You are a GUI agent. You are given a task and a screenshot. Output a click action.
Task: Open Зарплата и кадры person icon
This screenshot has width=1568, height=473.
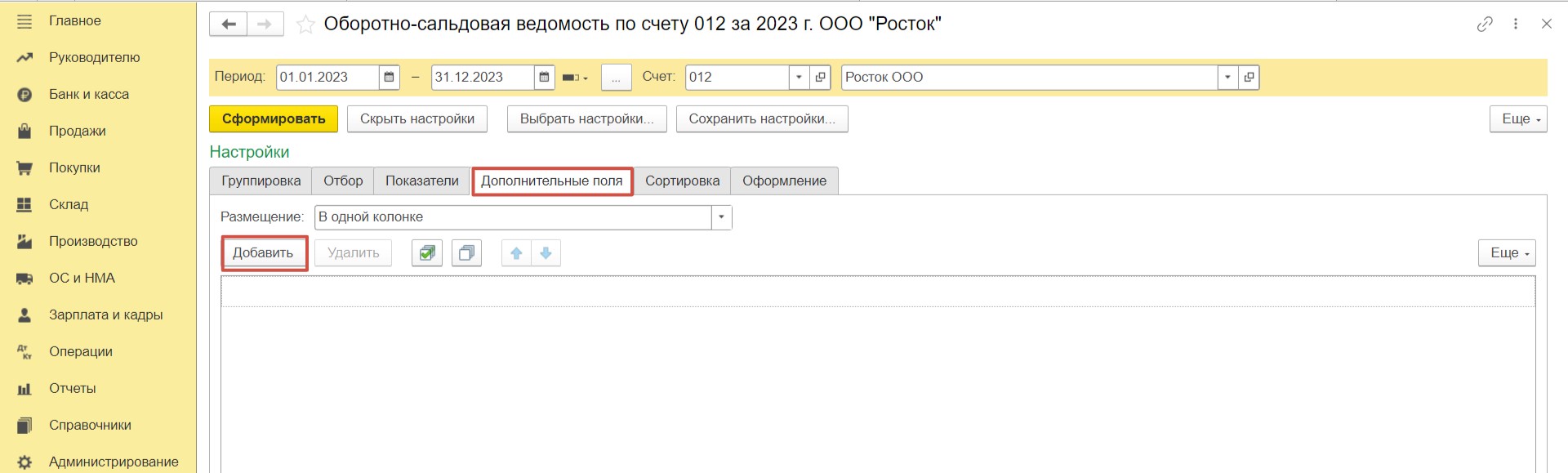[24, 315]
